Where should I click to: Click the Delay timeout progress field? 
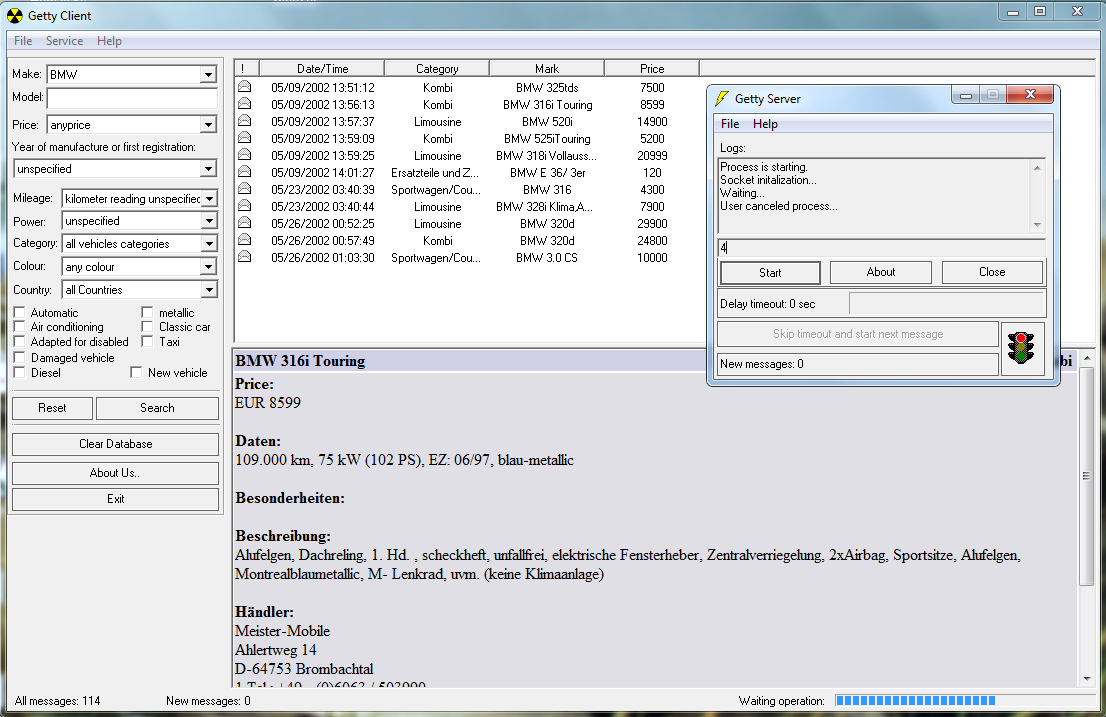[947, 304]
